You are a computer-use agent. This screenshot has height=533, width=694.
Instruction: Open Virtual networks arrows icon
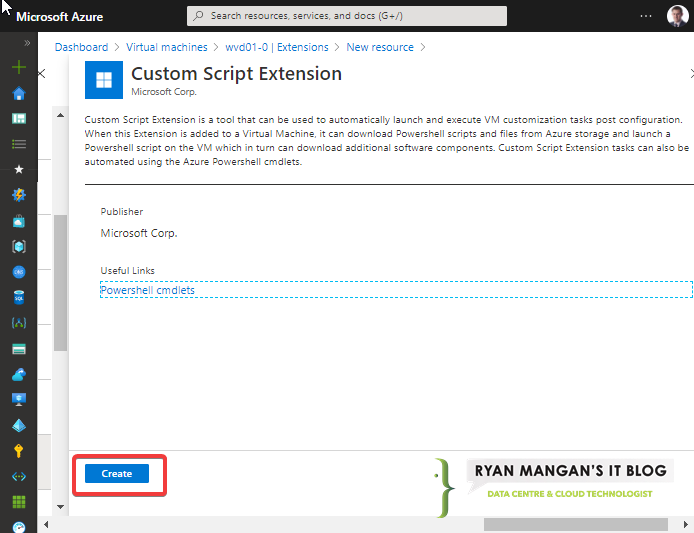(x=19, y=476)
